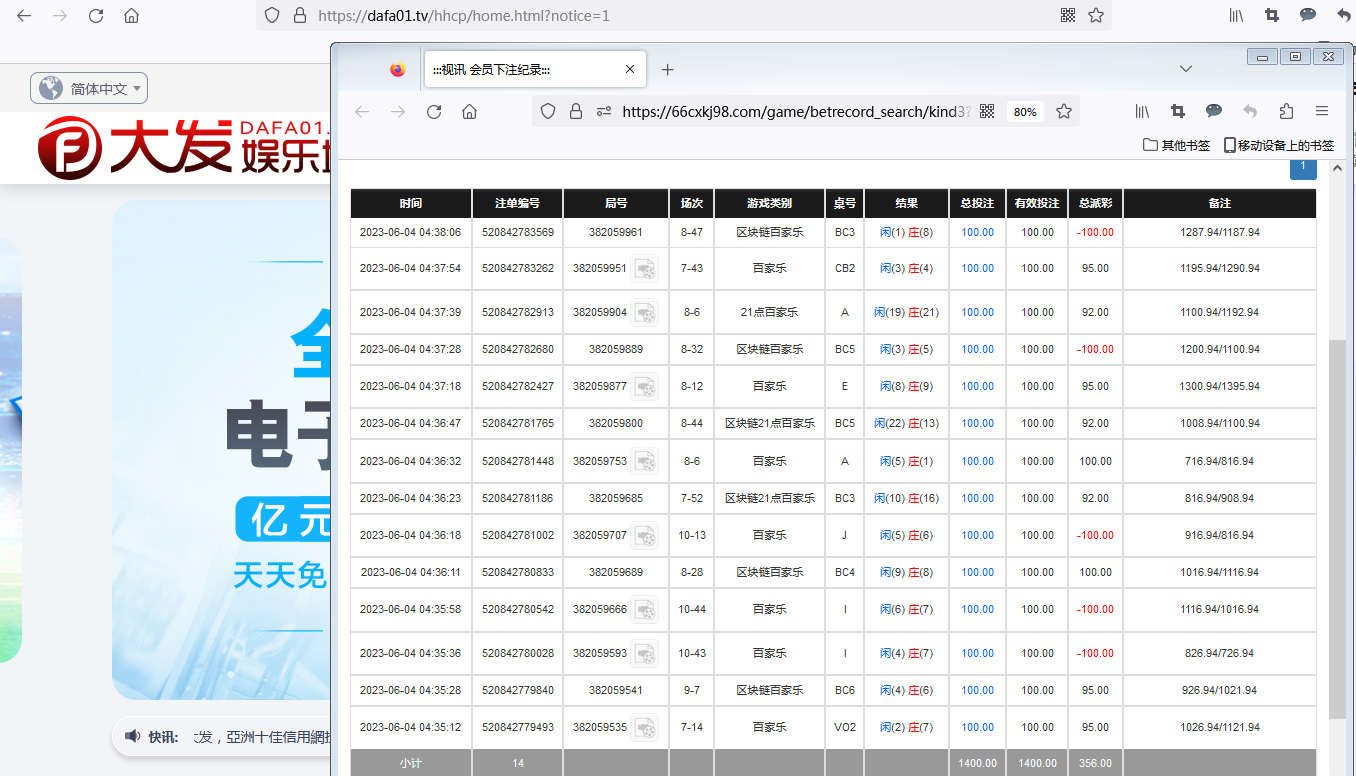
Task: Open the 移动设备上的书签 bookmarks folder
Action: pyautogui.click(x=1279, y=145)
